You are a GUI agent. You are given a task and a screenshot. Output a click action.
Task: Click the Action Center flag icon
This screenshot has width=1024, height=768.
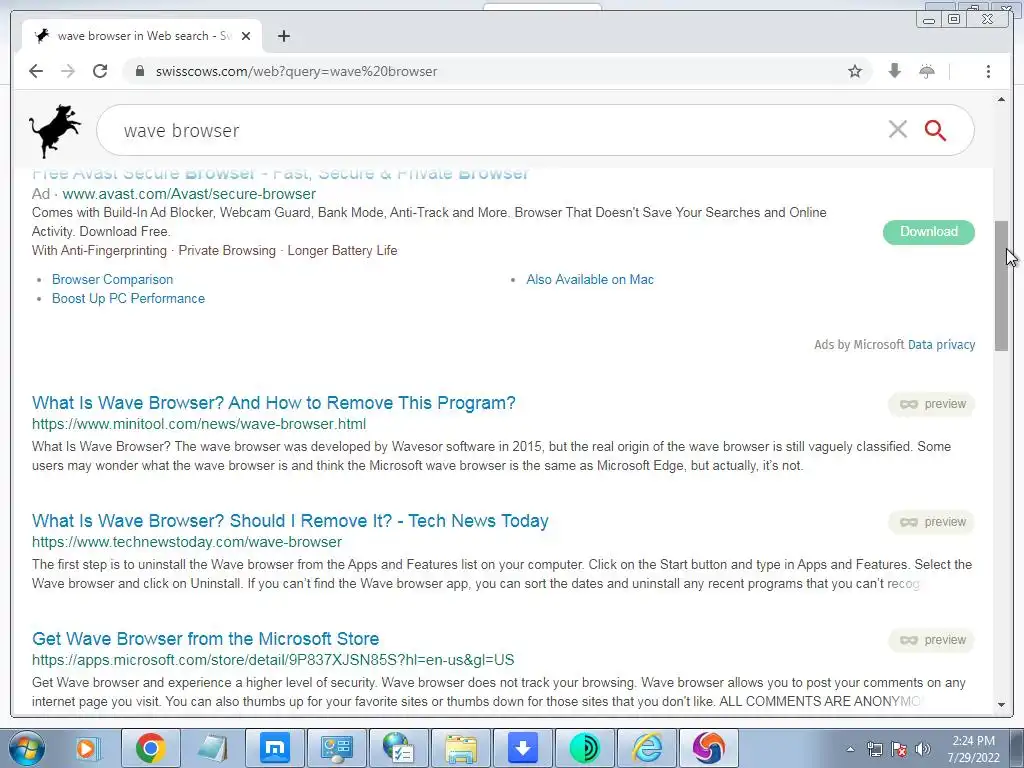(x=899, y=749)
